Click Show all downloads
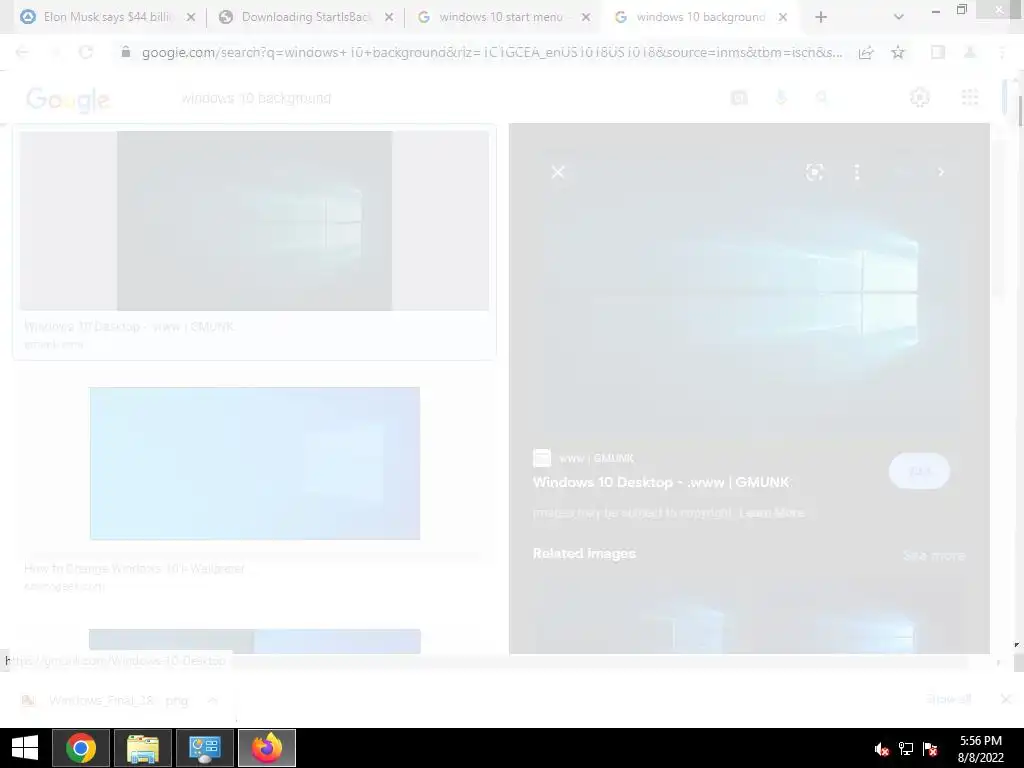The width and height of the screenshot is (1024, 768). (949, 699)
